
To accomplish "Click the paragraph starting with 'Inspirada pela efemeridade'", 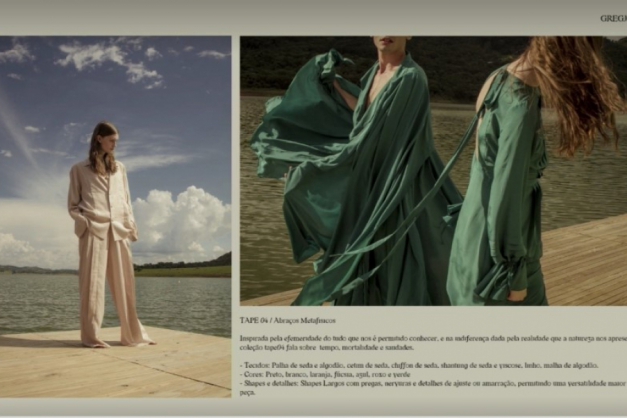I will click(432, 336).
